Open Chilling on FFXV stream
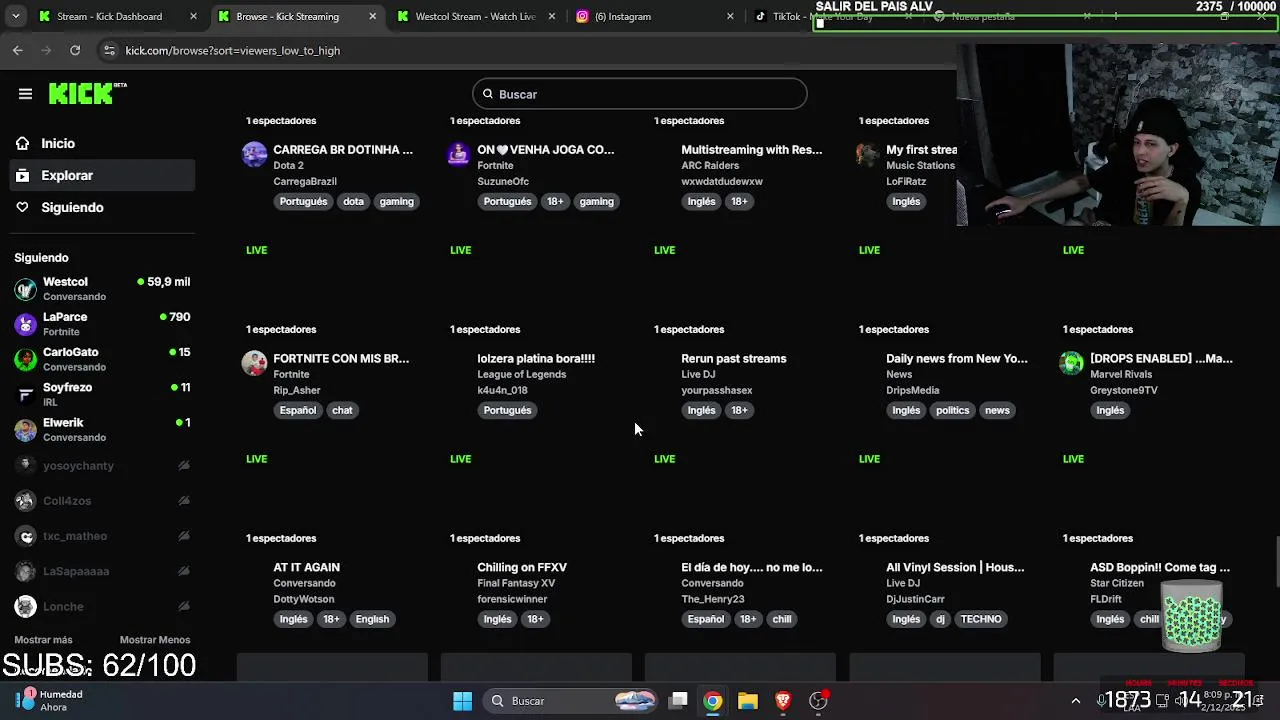 (x=522, y=567)
